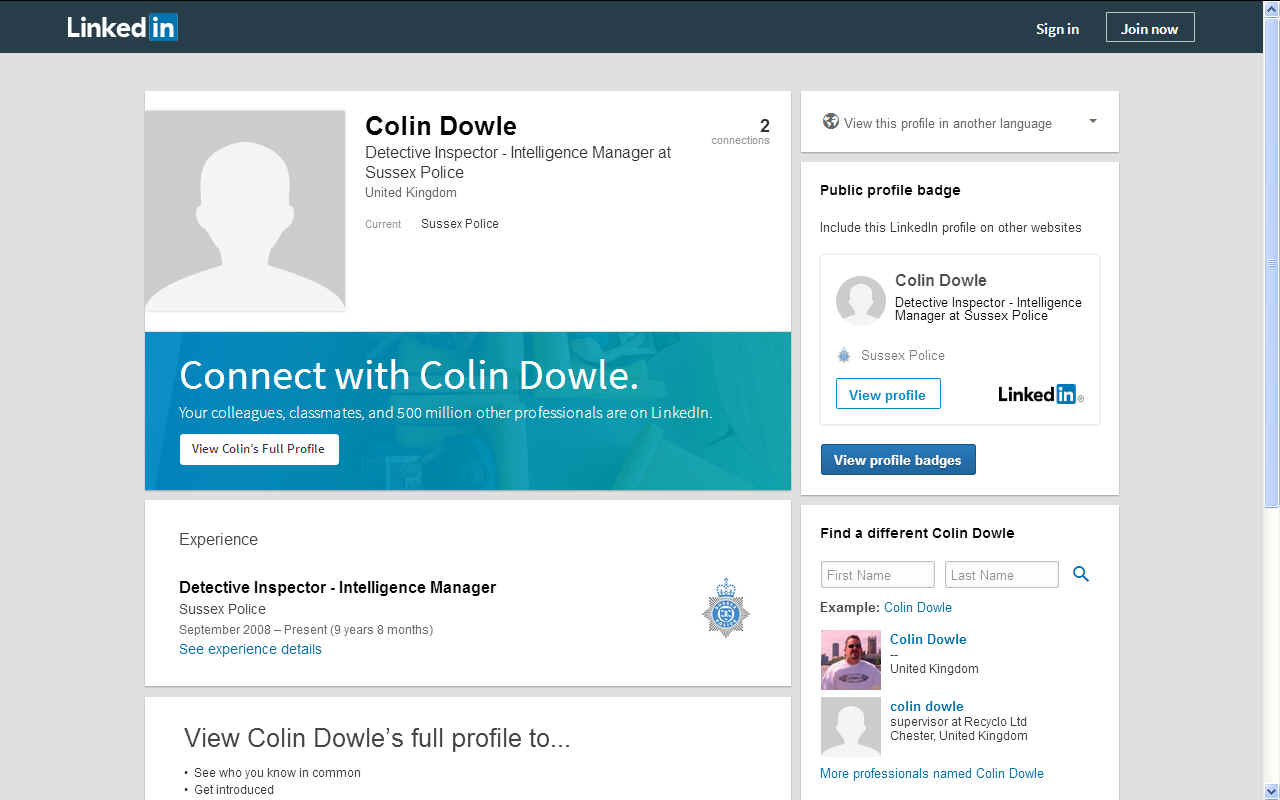This screenshot has height=800, width=1280.
Task: Open current employer Sussex Police link
Action: [460, 224]
